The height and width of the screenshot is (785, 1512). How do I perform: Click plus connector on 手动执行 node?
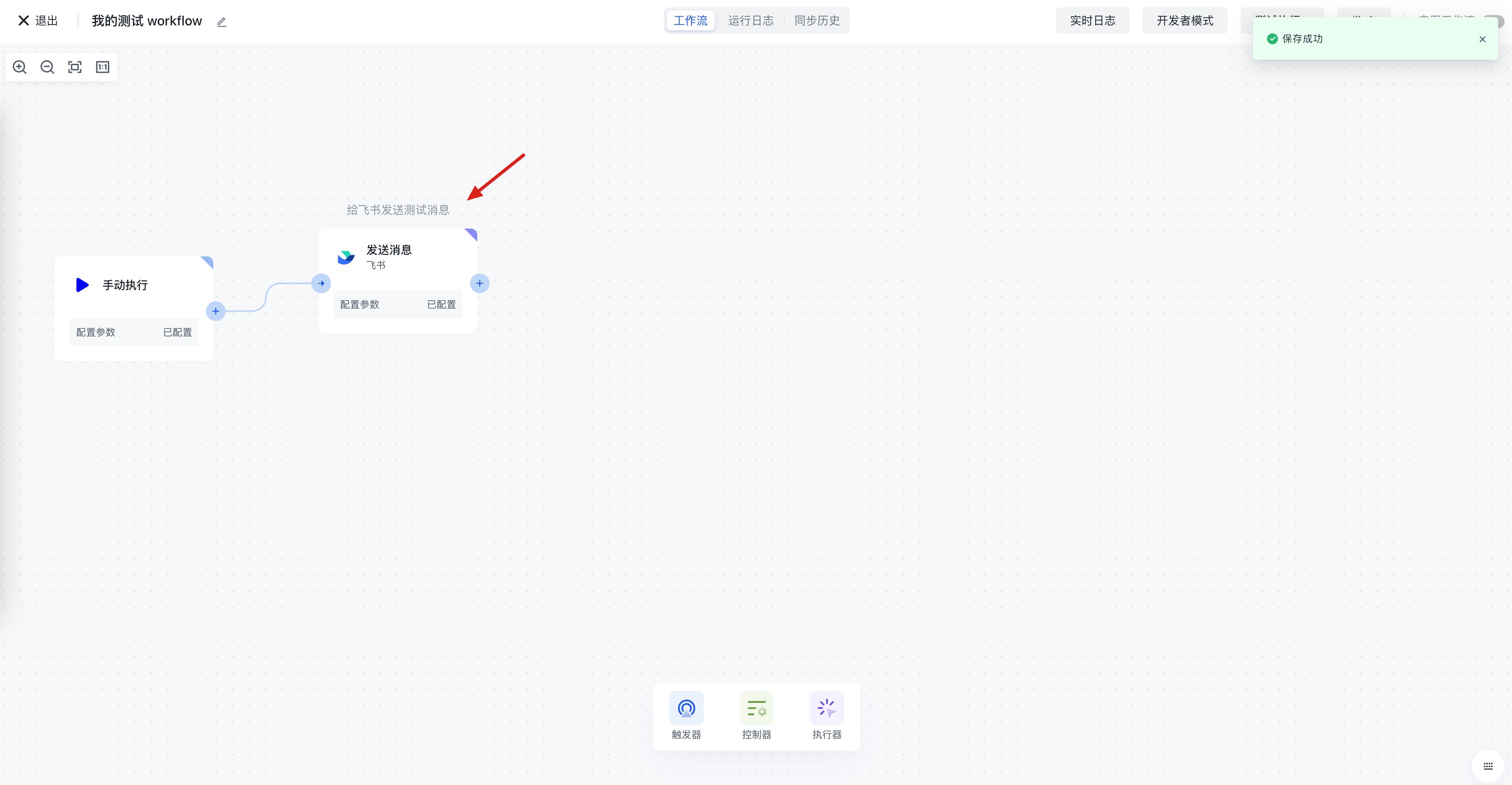coord(215,311)
